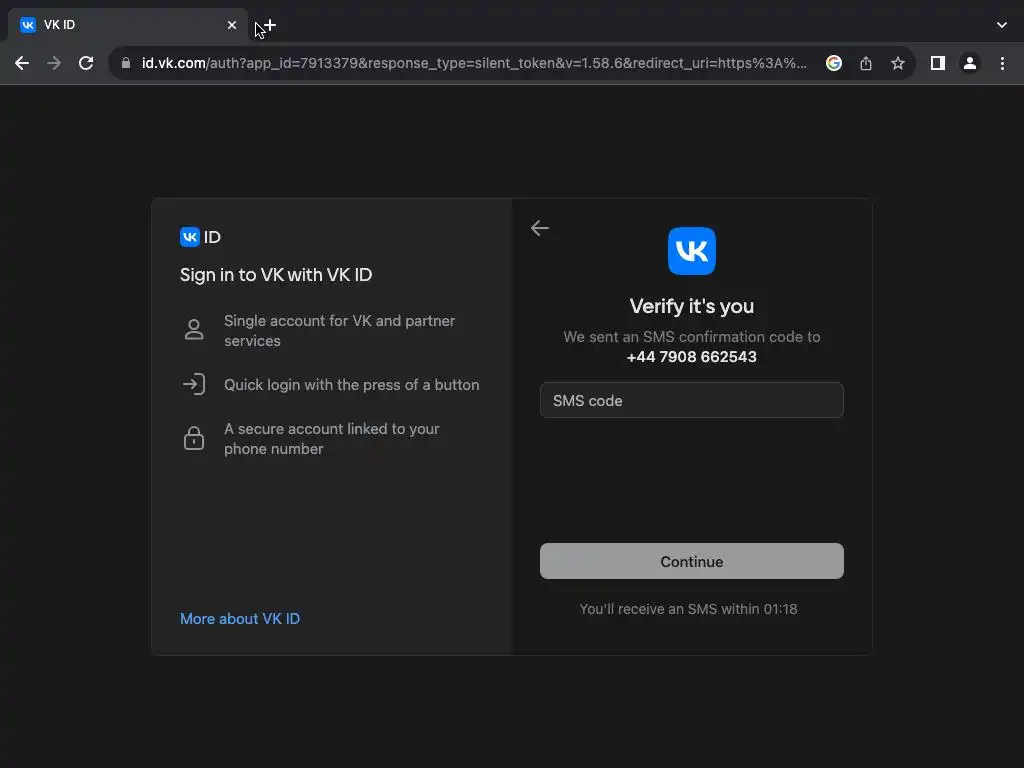1024x768 pixels.
Task: Click the Continue button
Action: click(692, 561)
